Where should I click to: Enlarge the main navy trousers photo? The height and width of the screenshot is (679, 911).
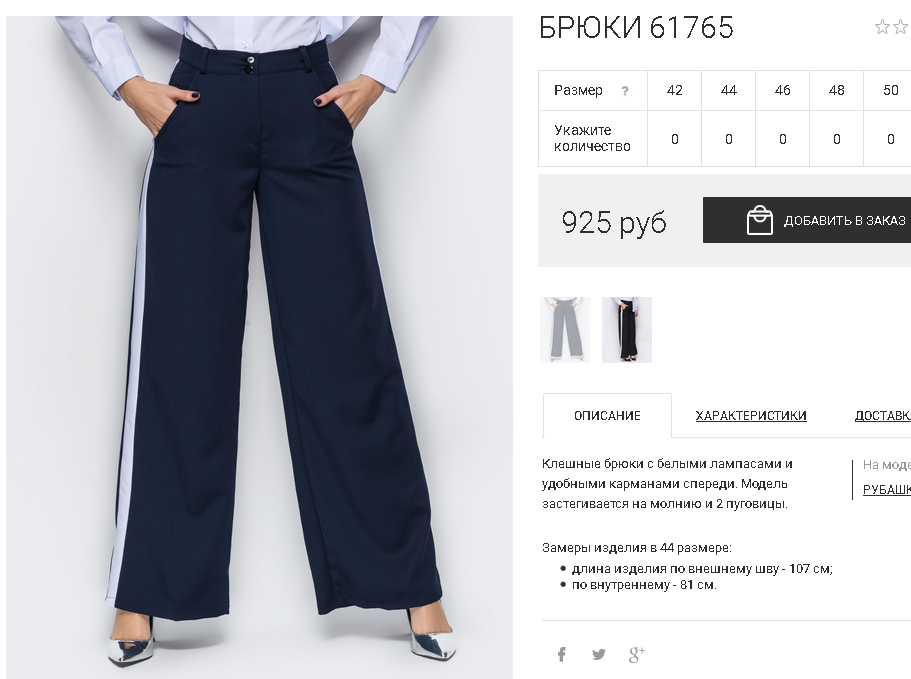[x=259, y=347]
